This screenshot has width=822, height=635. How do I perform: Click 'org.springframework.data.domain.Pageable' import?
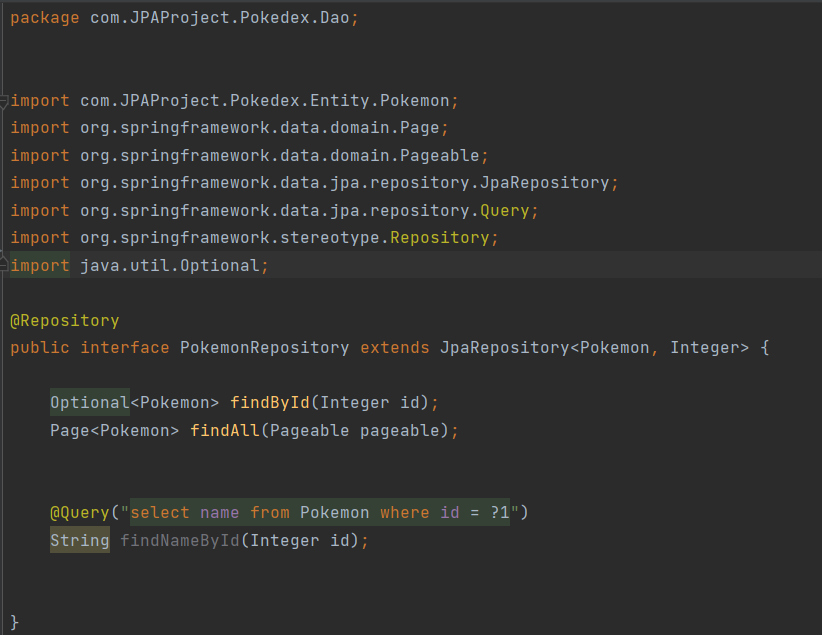pyautogui.click(x=280, y=156)
